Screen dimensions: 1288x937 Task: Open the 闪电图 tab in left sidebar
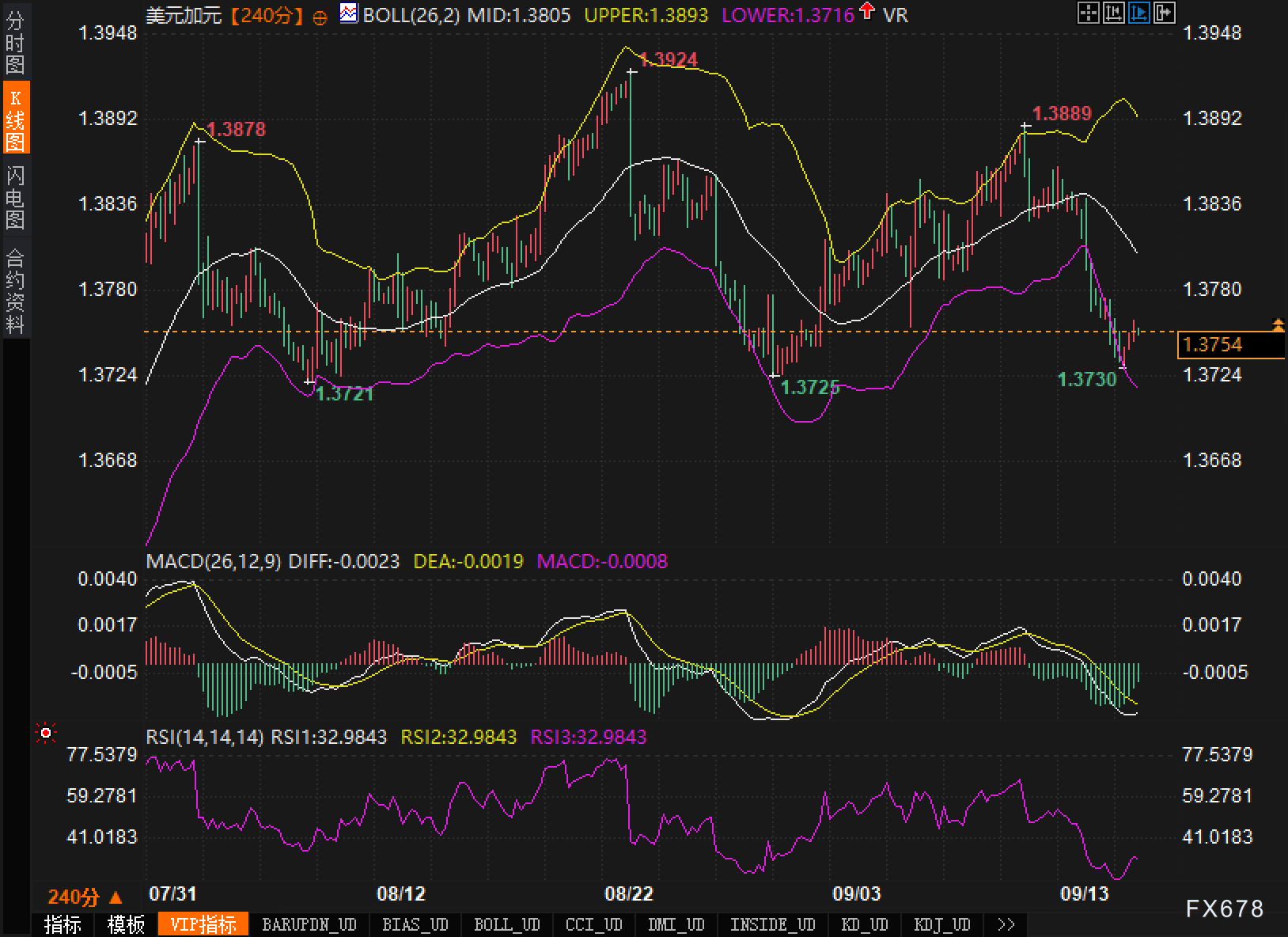15,198
